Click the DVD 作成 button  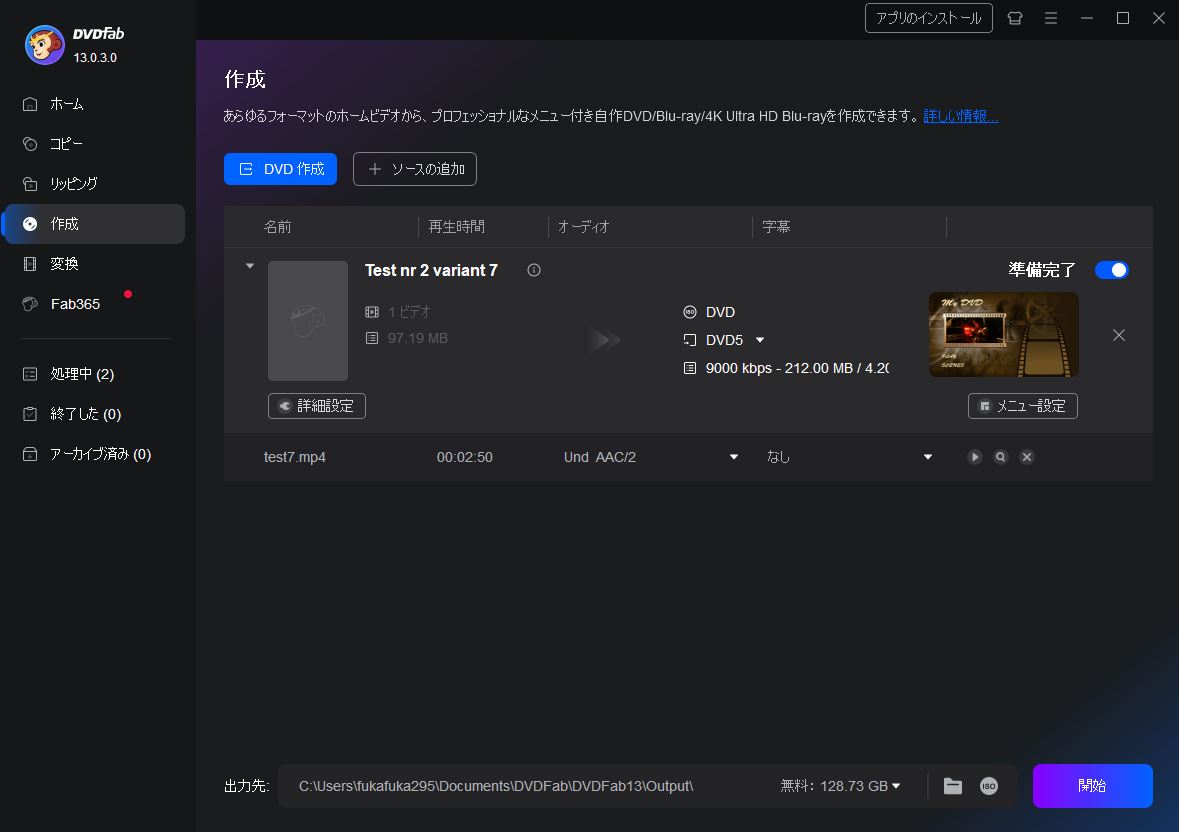(x=280, y=169)
